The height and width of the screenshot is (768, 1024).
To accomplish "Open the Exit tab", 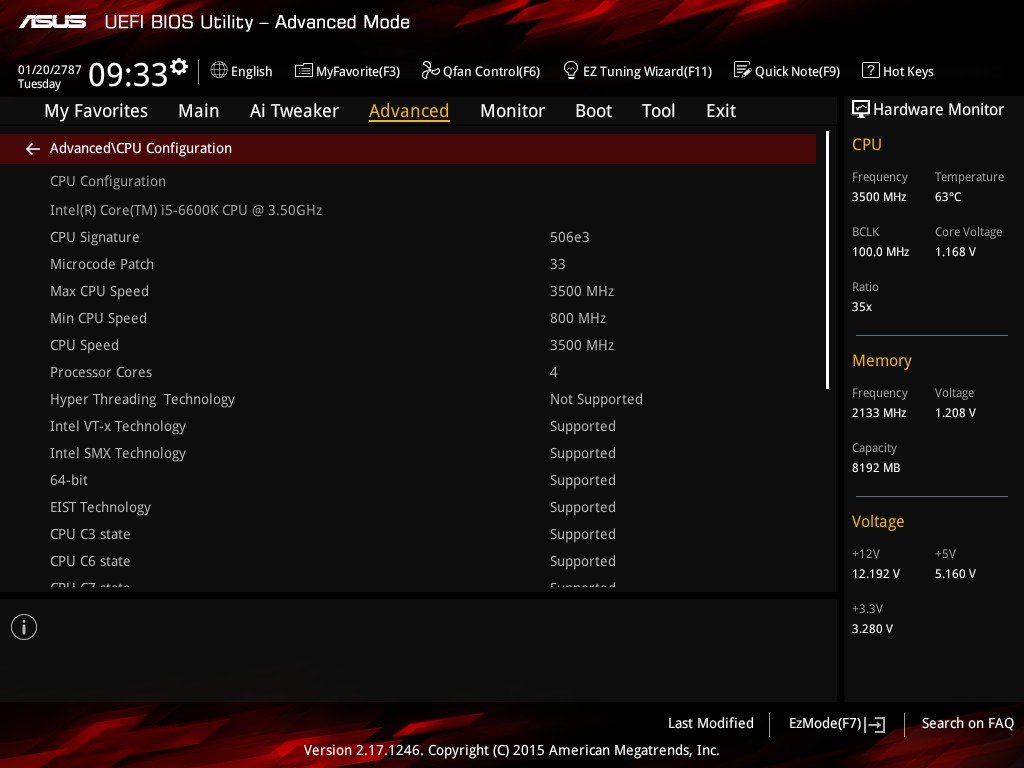I will coord(721,111).
